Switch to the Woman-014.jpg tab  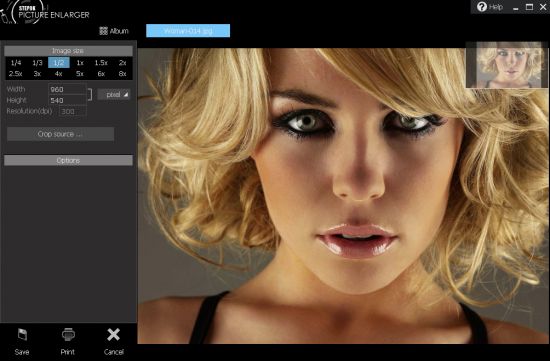pyautogui.click(x=188, y=31)
